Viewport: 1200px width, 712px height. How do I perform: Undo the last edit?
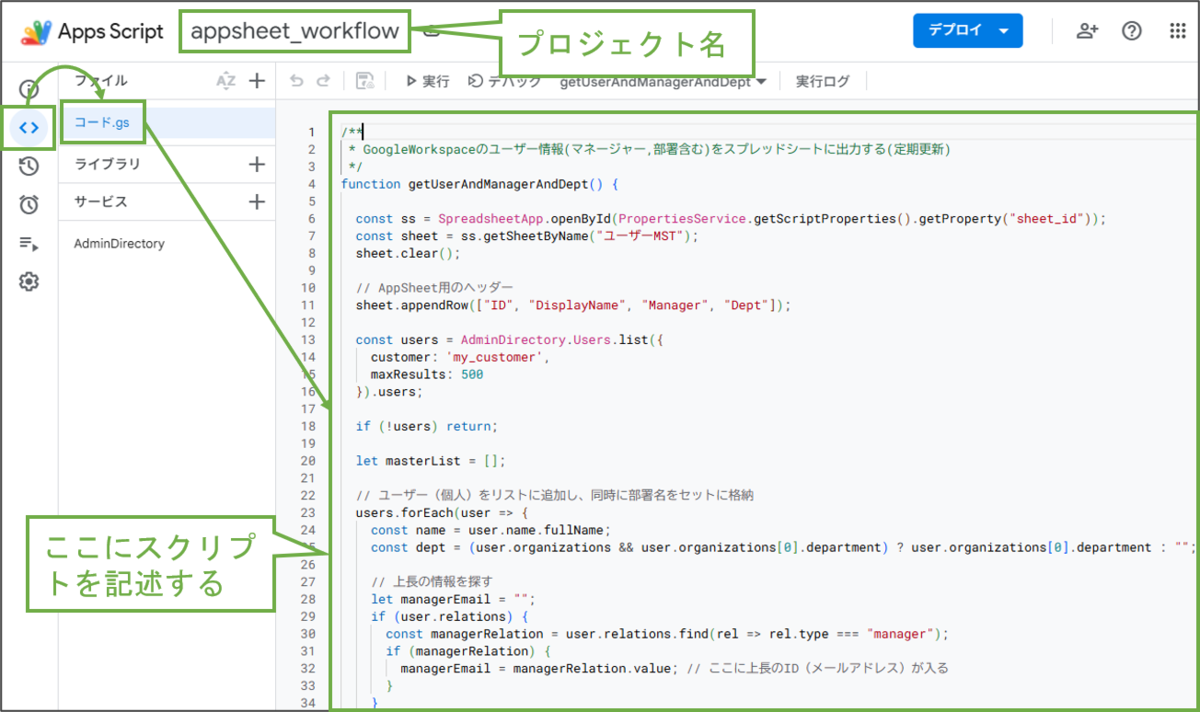click(x=296, y=81)
